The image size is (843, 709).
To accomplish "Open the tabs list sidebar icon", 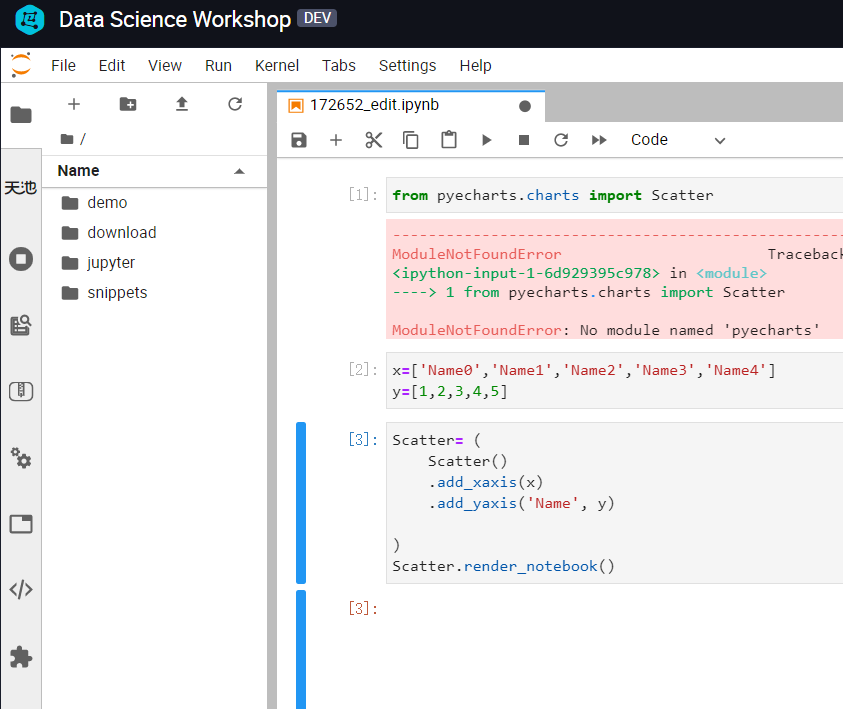I will pos(21,524).
